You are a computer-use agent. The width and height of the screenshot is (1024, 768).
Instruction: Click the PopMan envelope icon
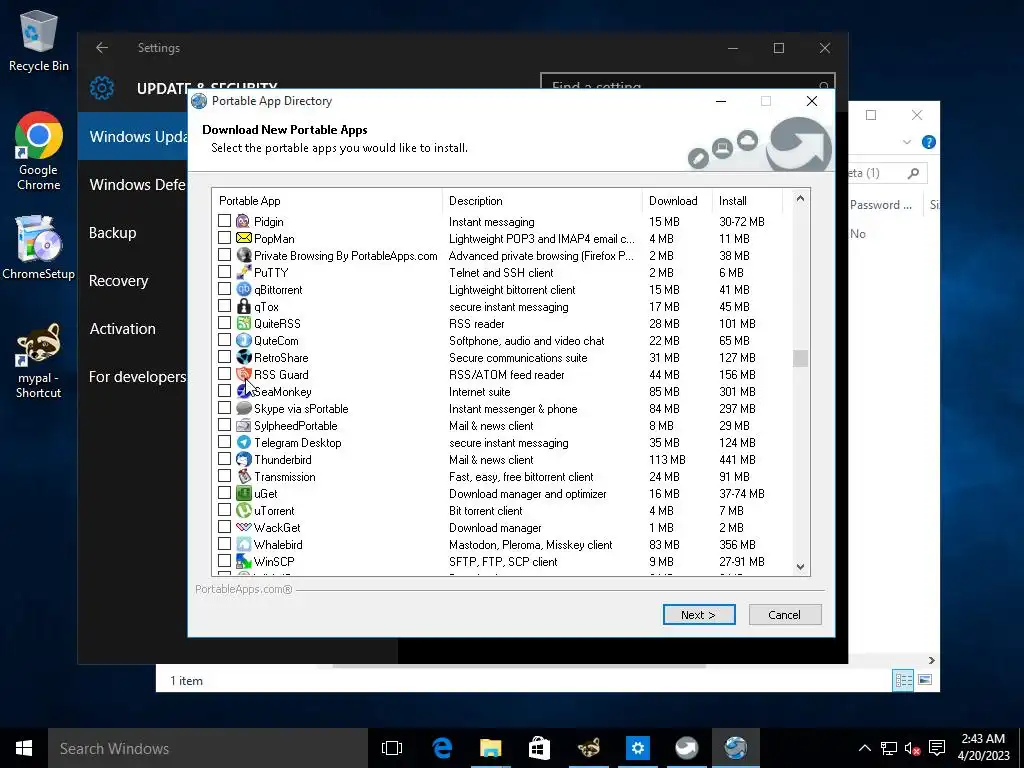pyautogui.click(x=244, y=238)
